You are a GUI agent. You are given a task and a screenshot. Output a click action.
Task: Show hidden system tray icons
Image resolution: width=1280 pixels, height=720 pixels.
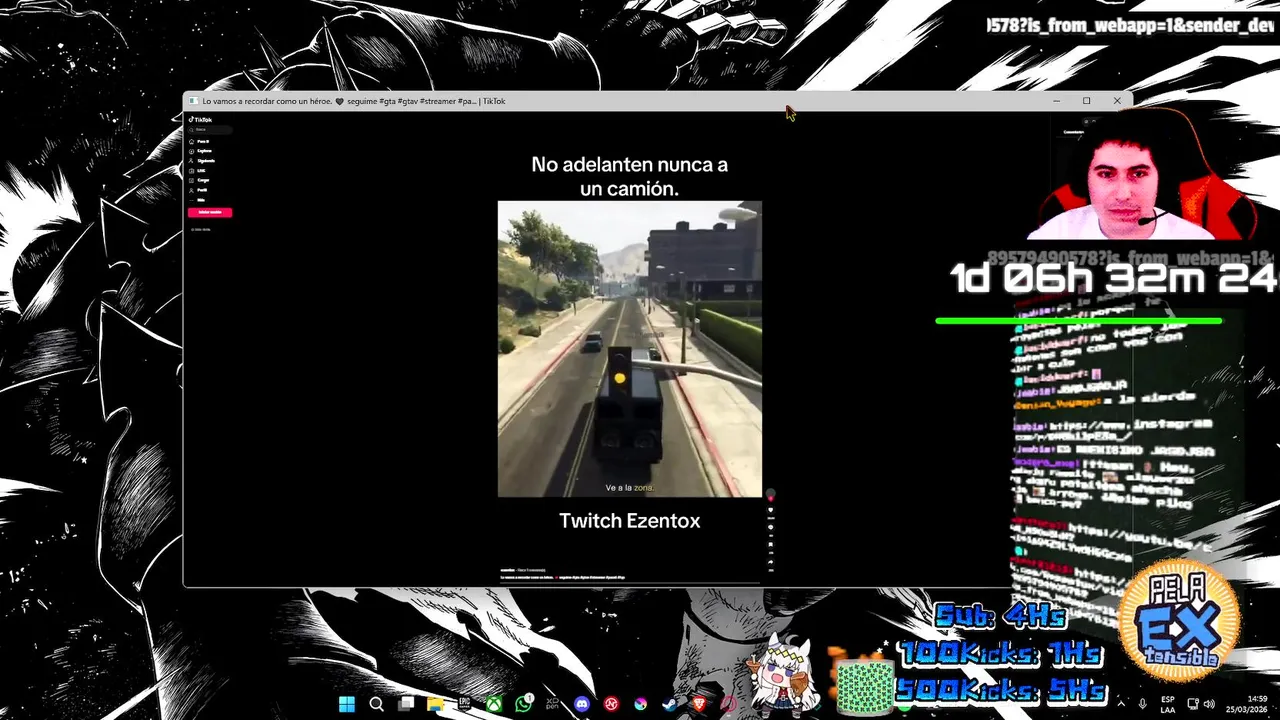coord(1120,705)
